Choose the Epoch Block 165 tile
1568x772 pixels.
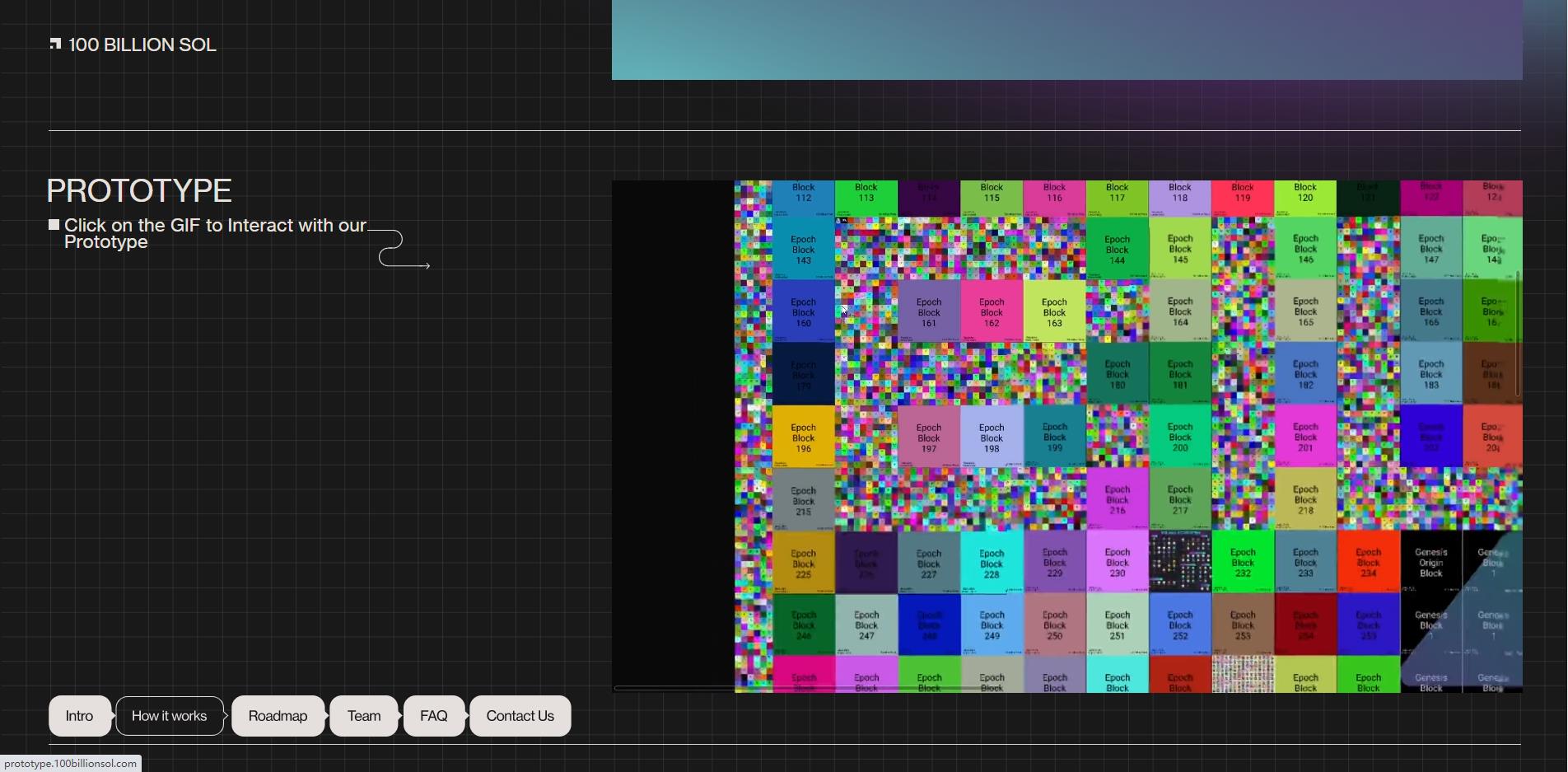(x=1305, y=311)
